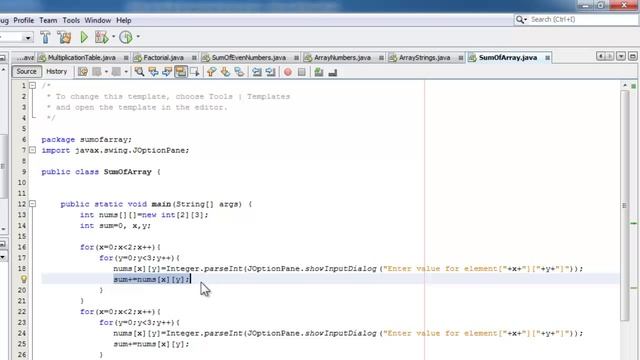Switch to Factorial.java tab
The height and width of the screenshot is (360, 640).
(x=163, y=58)
